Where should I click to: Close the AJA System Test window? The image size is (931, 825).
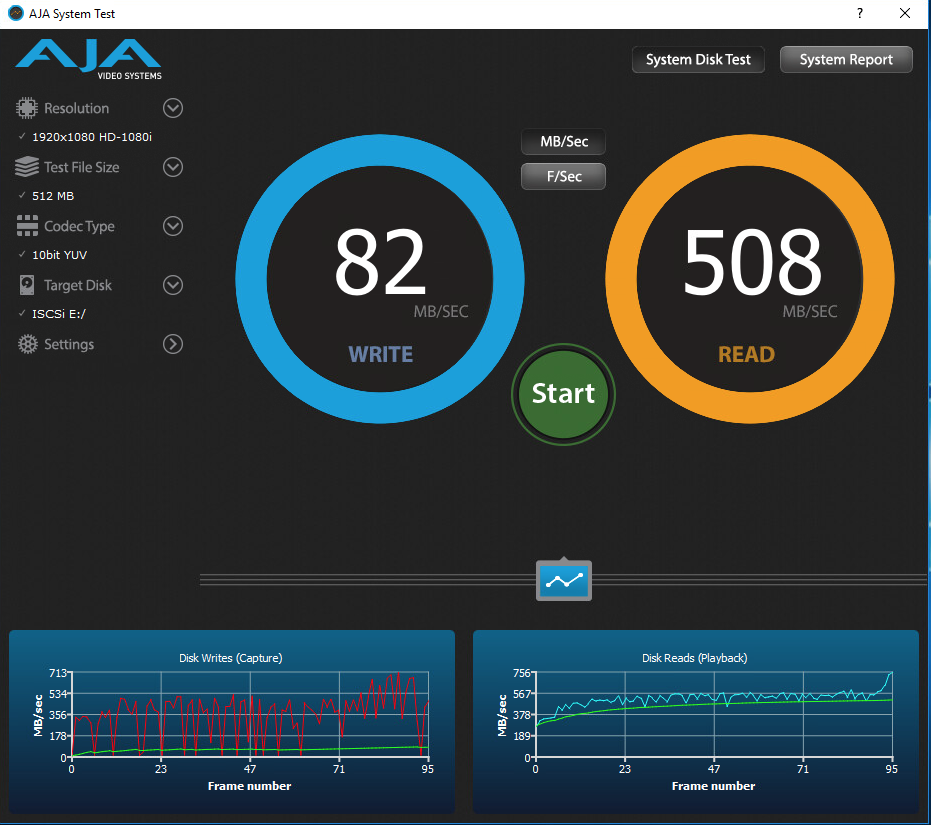(x=905, y=13)
